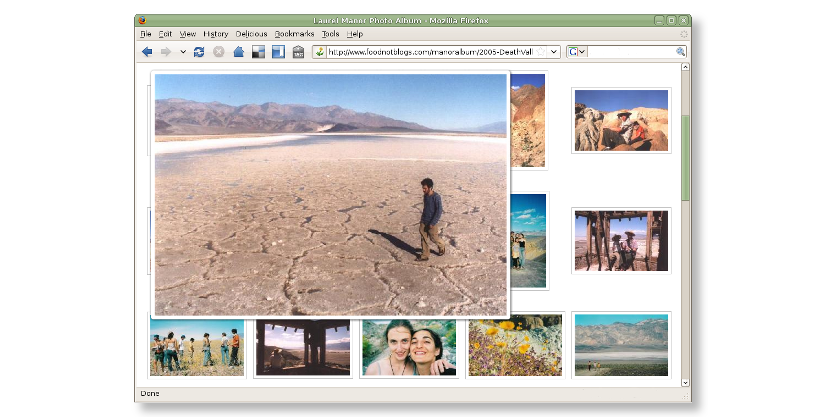
Task: Expand the back/forward history dropdown arrow
Action: [183, 52]
